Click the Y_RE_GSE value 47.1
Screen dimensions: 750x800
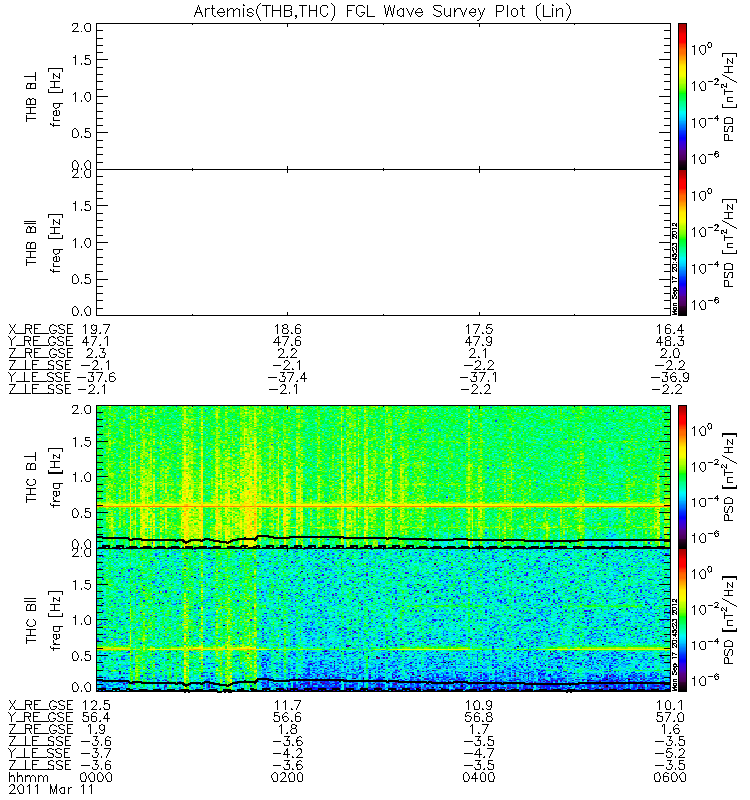(96, 341)
